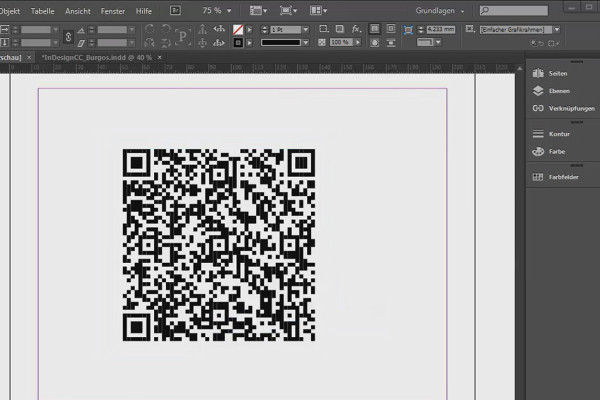Open the Tabelle menu
600x400 pixels.
coord(42,11)
